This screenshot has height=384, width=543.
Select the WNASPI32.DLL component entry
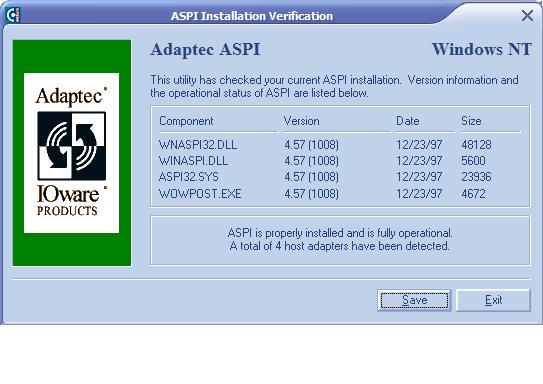198,144
